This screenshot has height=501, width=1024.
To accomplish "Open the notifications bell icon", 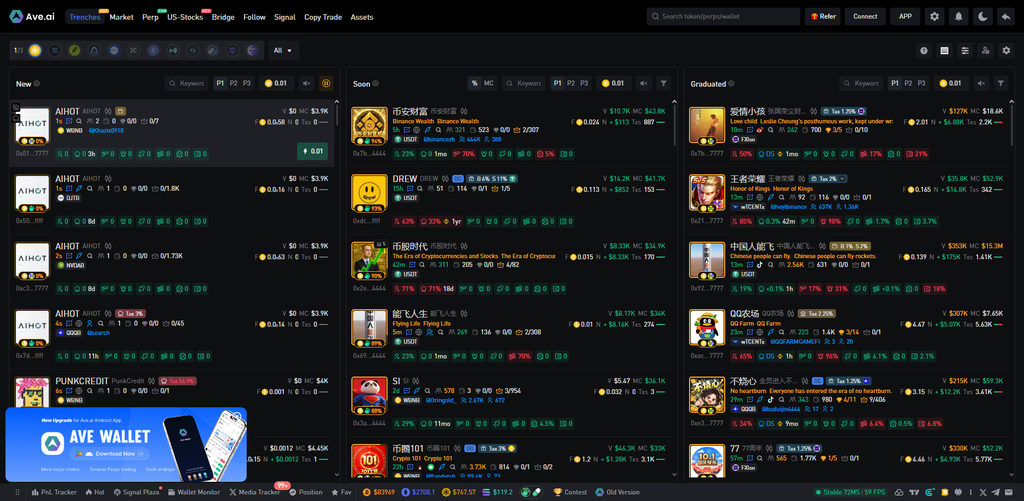I will pos(959,16).
